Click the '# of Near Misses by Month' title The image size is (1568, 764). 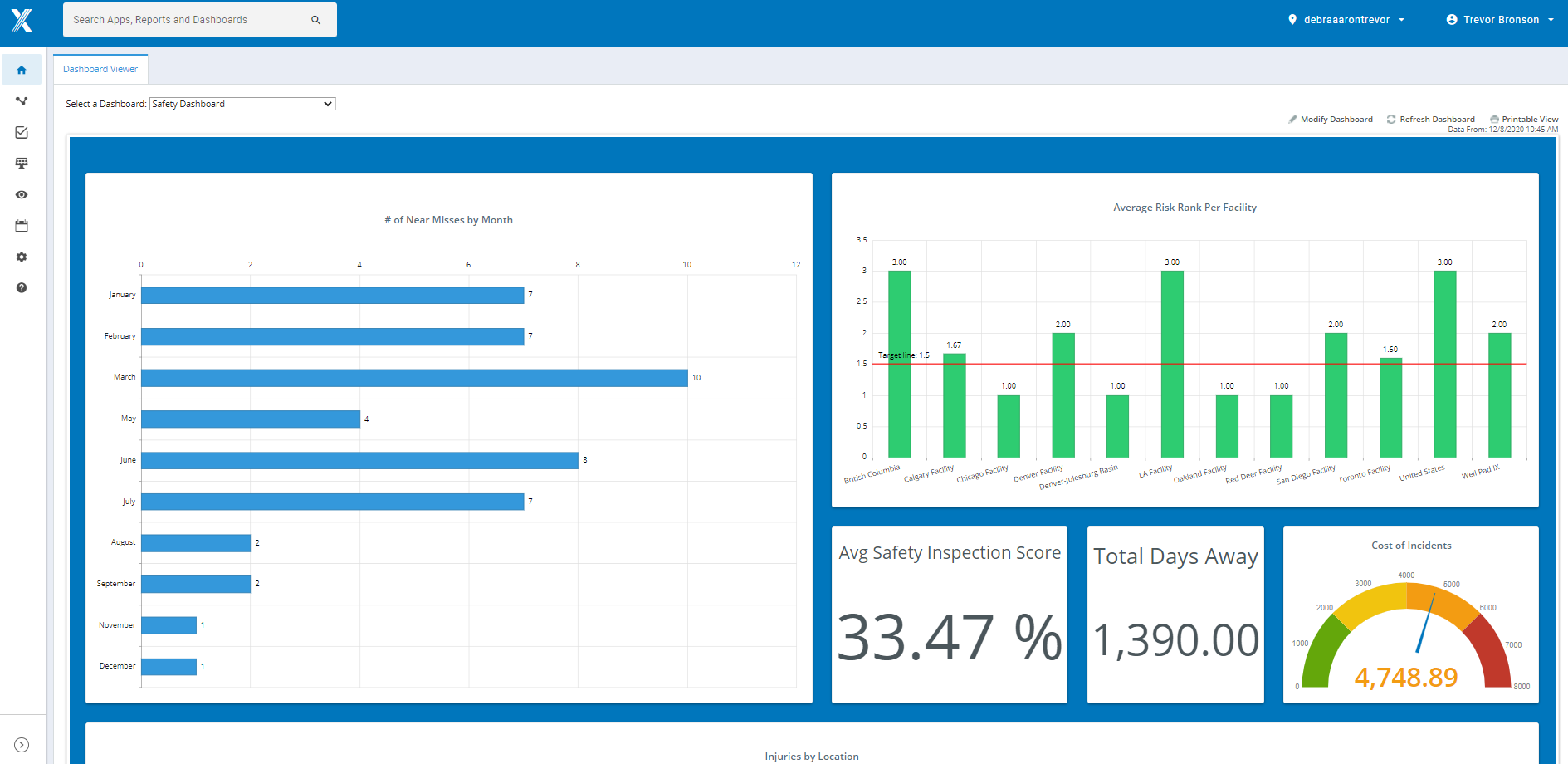click(448, 220)
